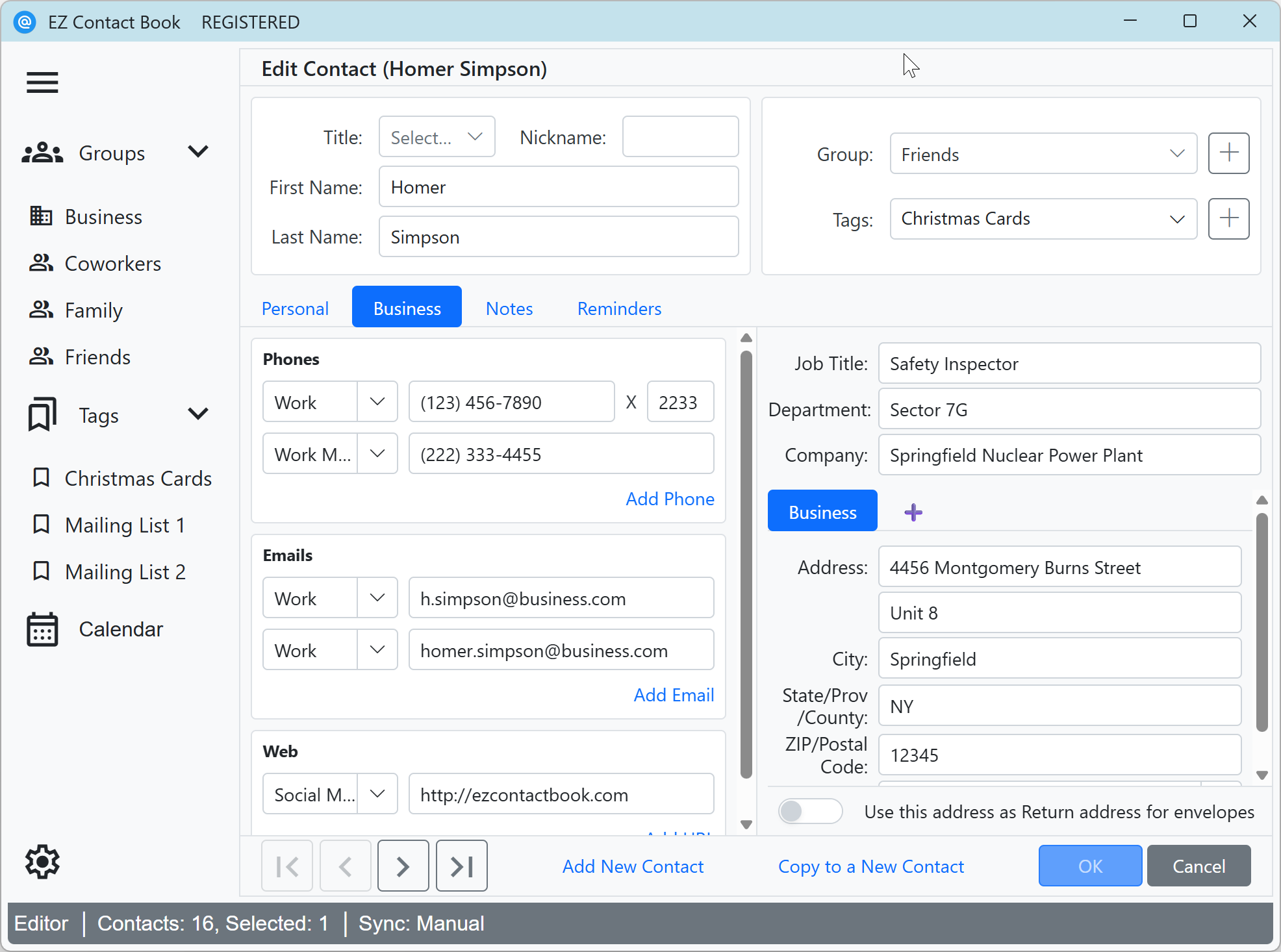
Task: Select the Family group
Action: pyautogui.click(x=93, y=310)
